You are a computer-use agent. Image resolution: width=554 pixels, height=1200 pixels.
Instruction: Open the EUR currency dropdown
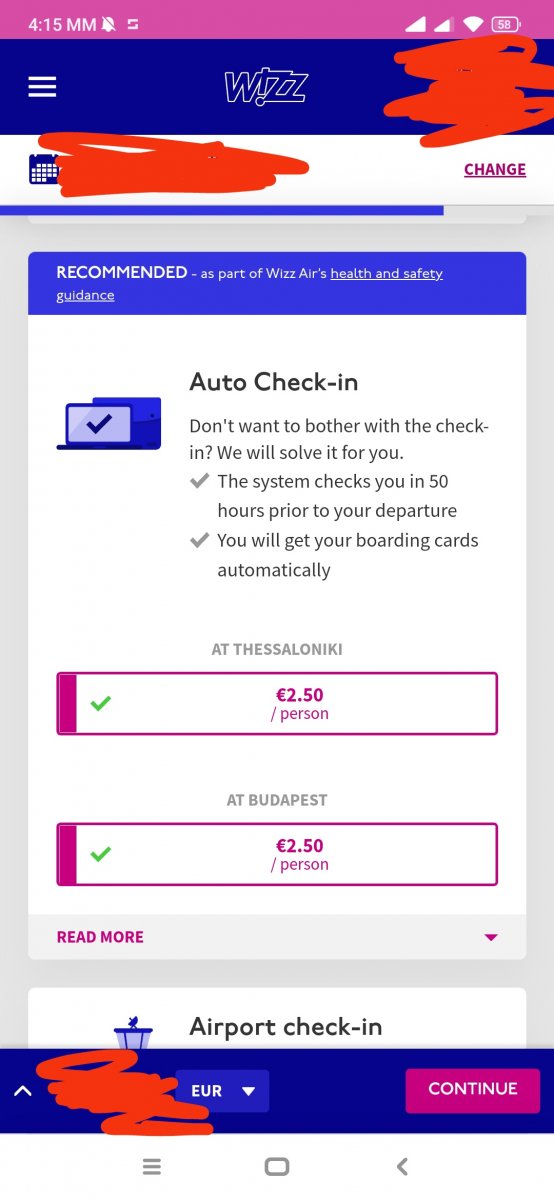click(222, 1091)
